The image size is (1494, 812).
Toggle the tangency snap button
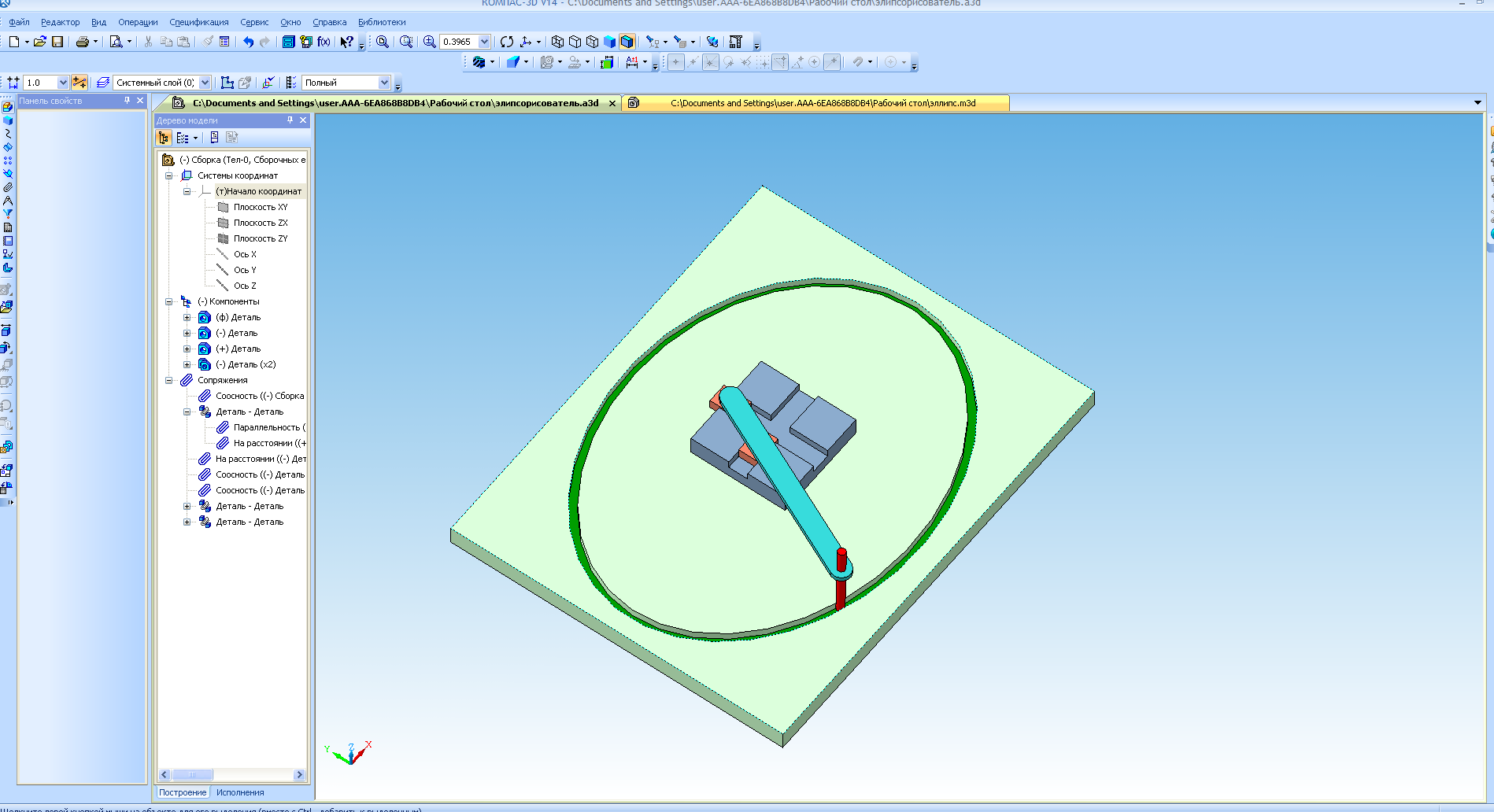[728, 62]
